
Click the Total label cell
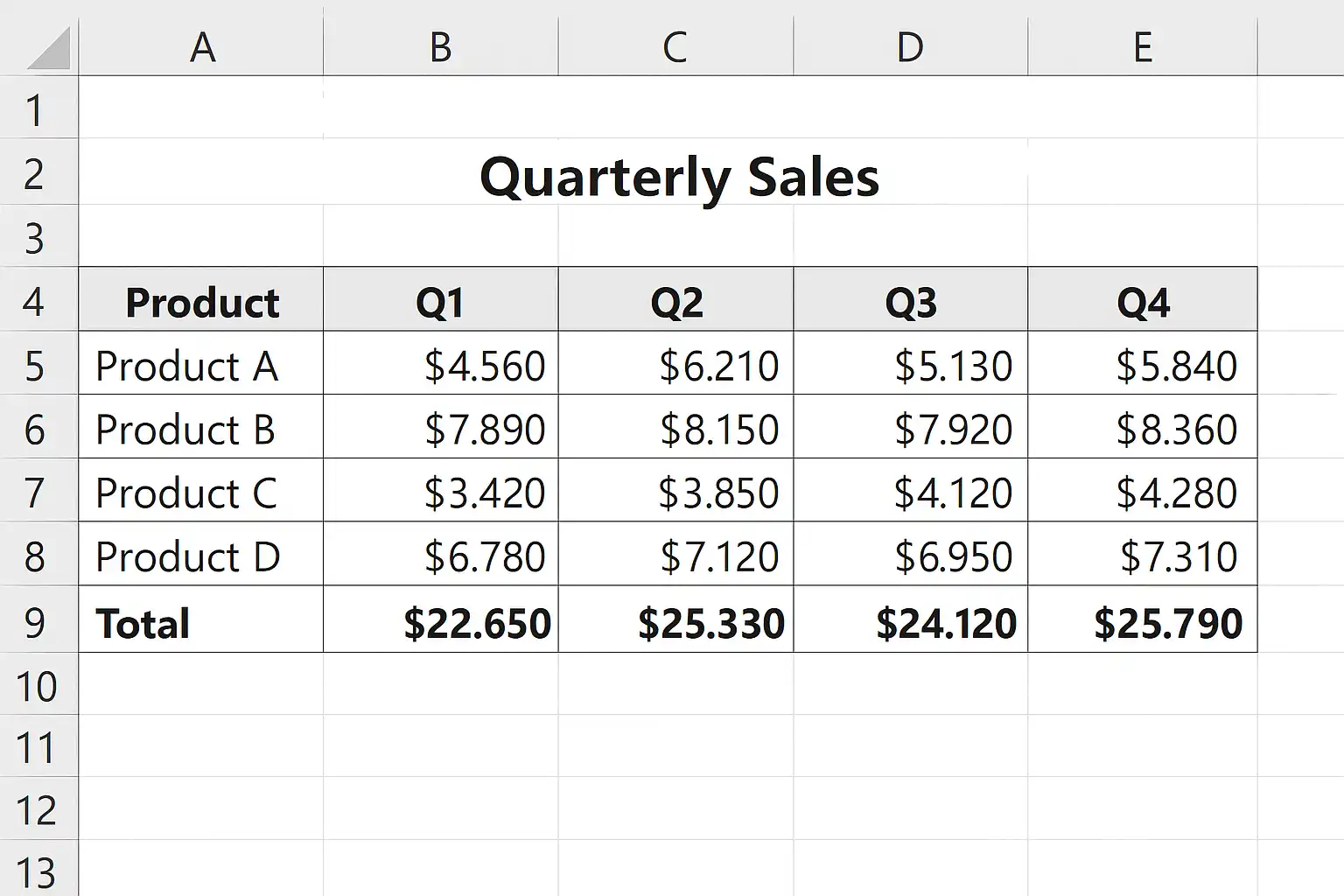coord(143,623)
